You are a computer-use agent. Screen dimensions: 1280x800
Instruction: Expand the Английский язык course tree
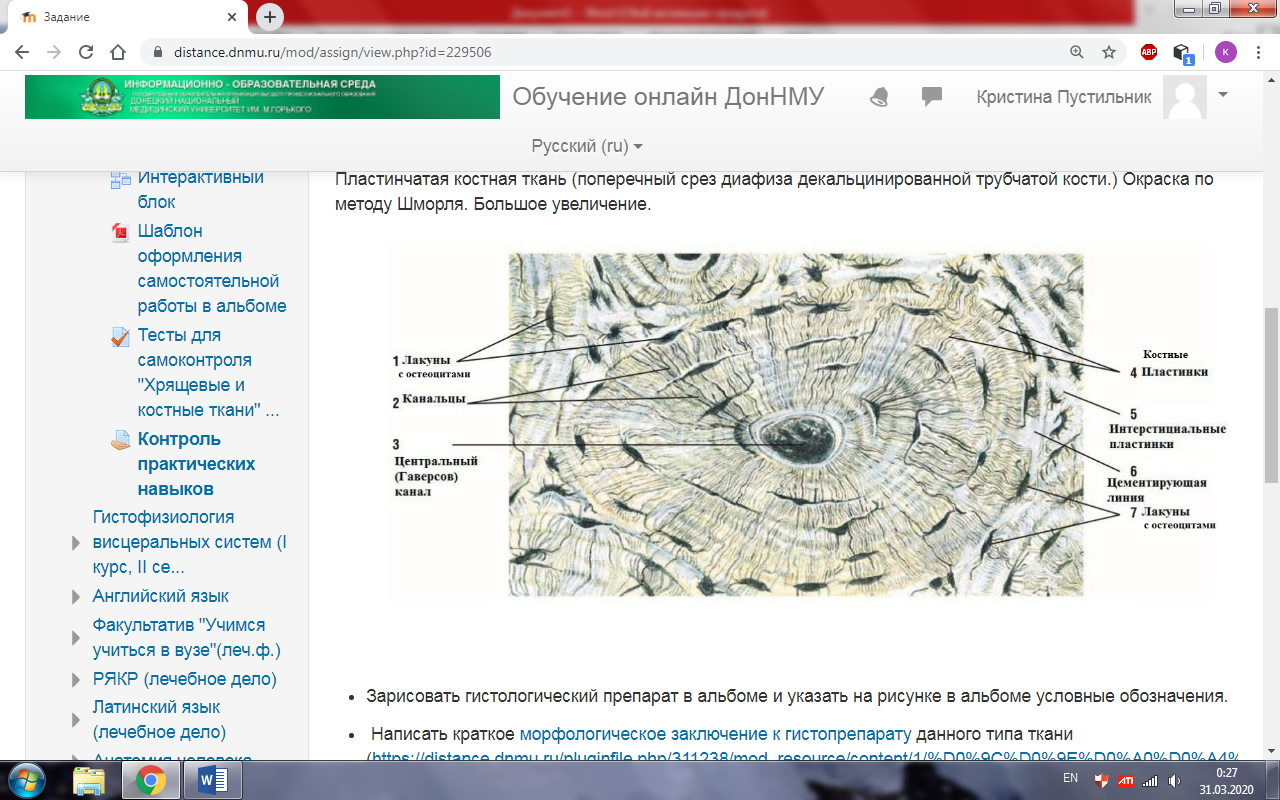point(76,597)
